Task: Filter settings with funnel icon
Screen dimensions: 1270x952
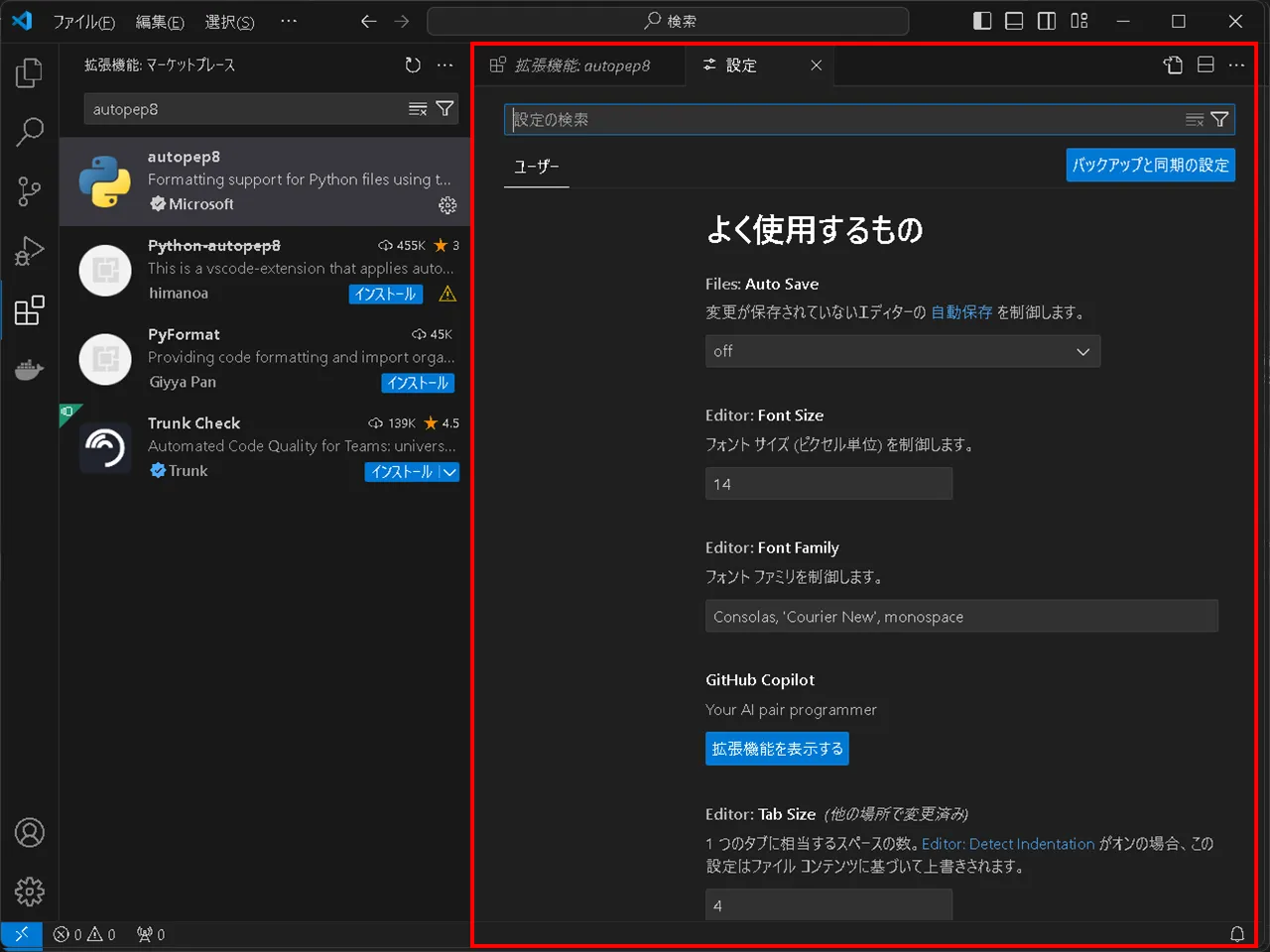Action: (1220, 120)
